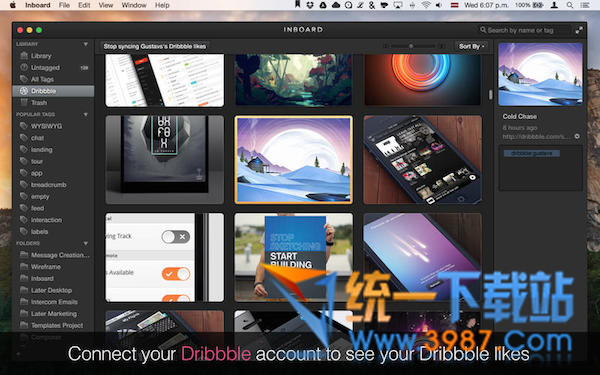This screenshot has height=375, width=600.
Task: Open the Wireframe folder
Action: [x=53, y=266]
